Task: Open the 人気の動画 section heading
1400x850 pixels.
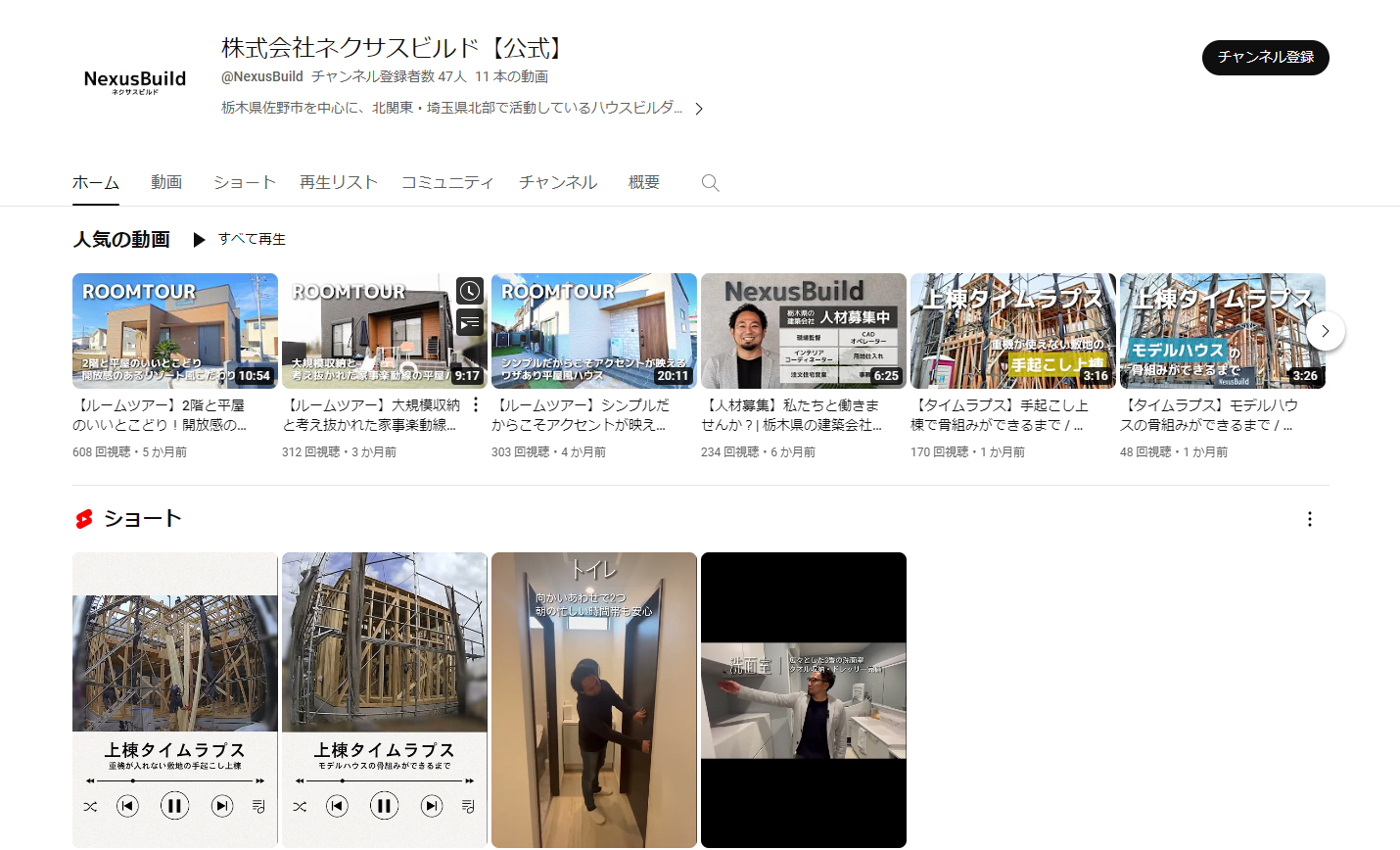Action: tap(121, 240)
